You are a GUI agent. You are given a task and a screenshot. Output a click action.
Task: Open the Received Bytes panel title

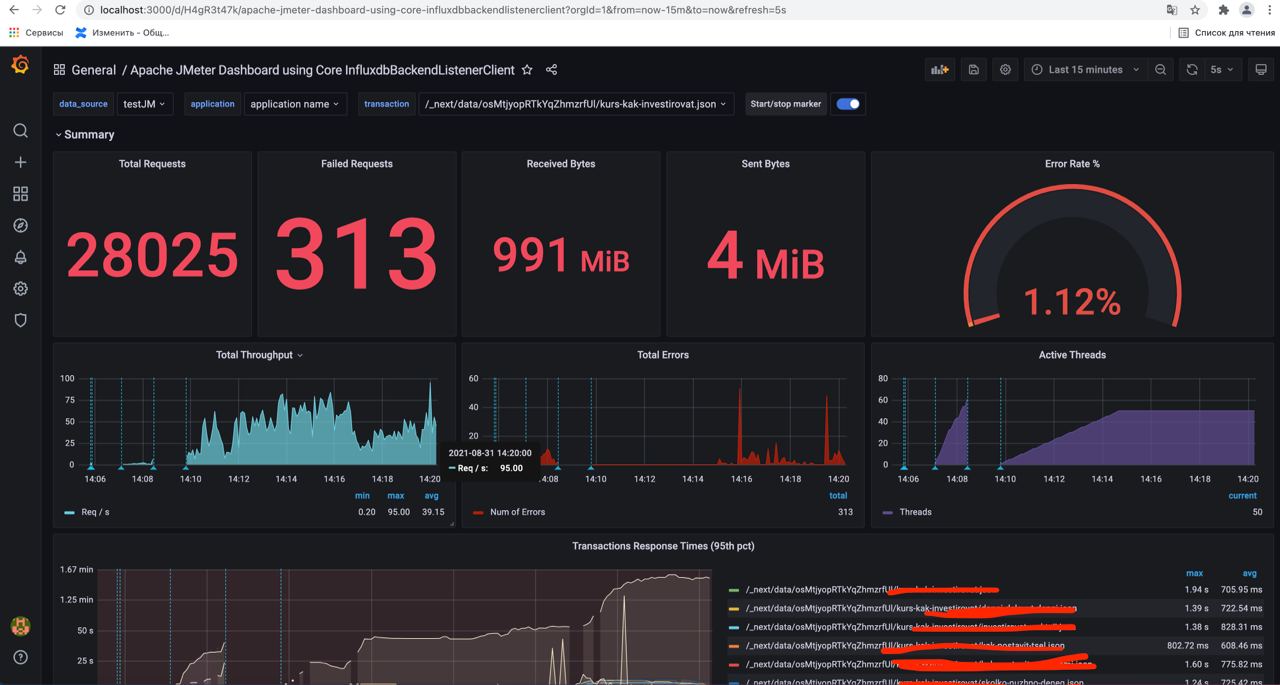[561, 164]
